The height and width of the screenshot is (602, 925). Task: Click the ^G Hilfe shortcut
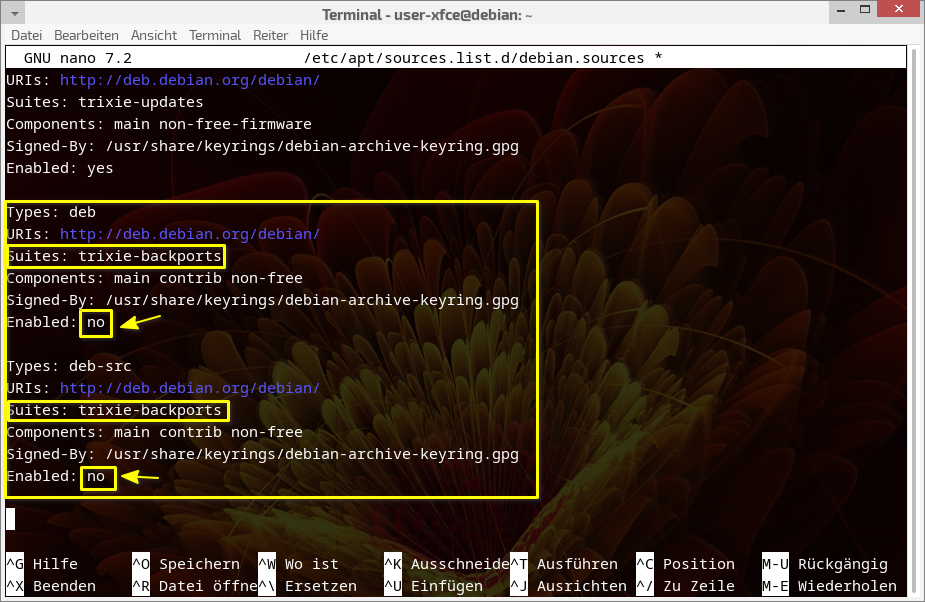[42, 564]
